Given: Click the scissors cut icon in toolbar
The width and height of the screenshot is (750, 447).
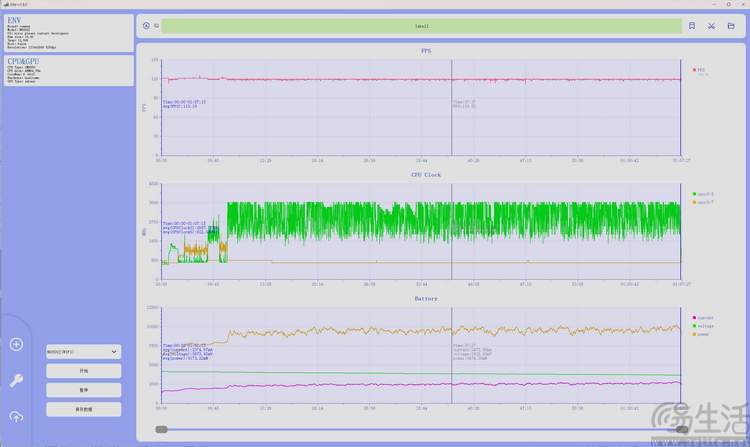Looking at the screenshot, I should pos(712,26).
